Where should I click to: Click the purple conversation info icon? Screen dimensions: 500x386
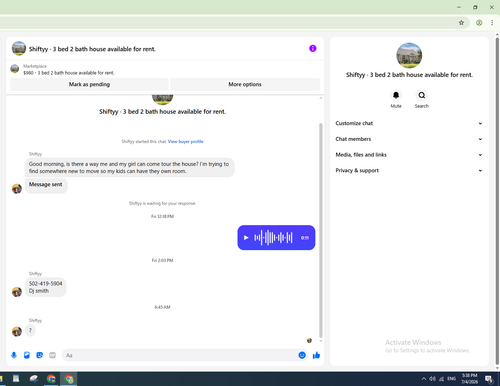pos(313,49)
